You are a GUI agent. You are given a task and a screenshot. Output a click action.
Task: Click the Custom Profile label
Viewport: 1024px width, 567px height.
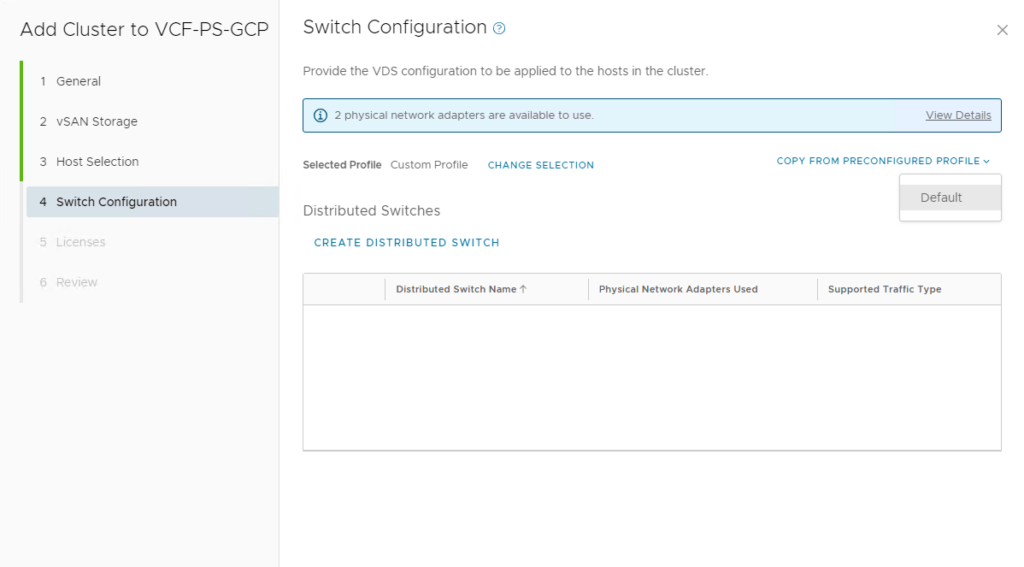[428, 165]
